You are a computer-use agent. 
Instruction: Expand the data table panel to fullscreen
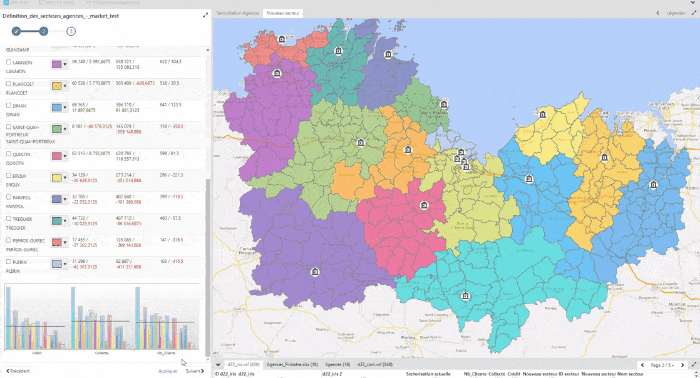pos(694,365)
